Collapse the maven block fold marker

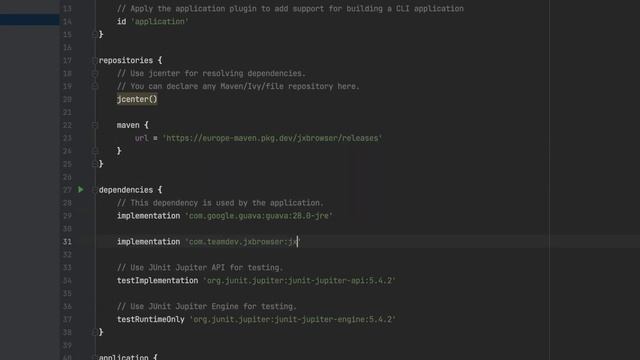point(95,125)
